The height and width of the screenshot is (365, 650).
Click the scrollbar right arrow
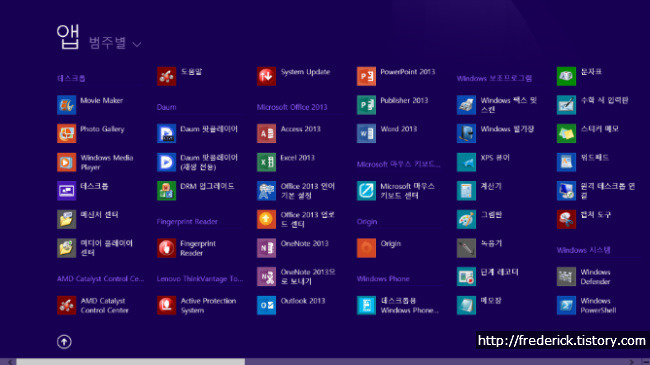(x=631, y=362)
